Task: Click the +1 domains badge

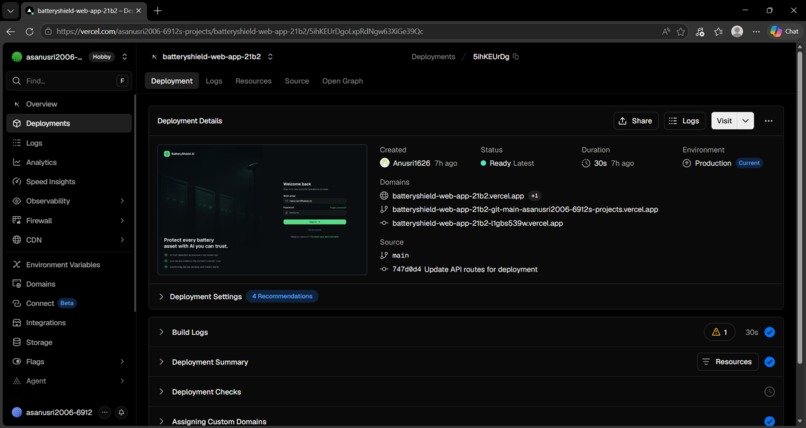Action: coord(535,196)
